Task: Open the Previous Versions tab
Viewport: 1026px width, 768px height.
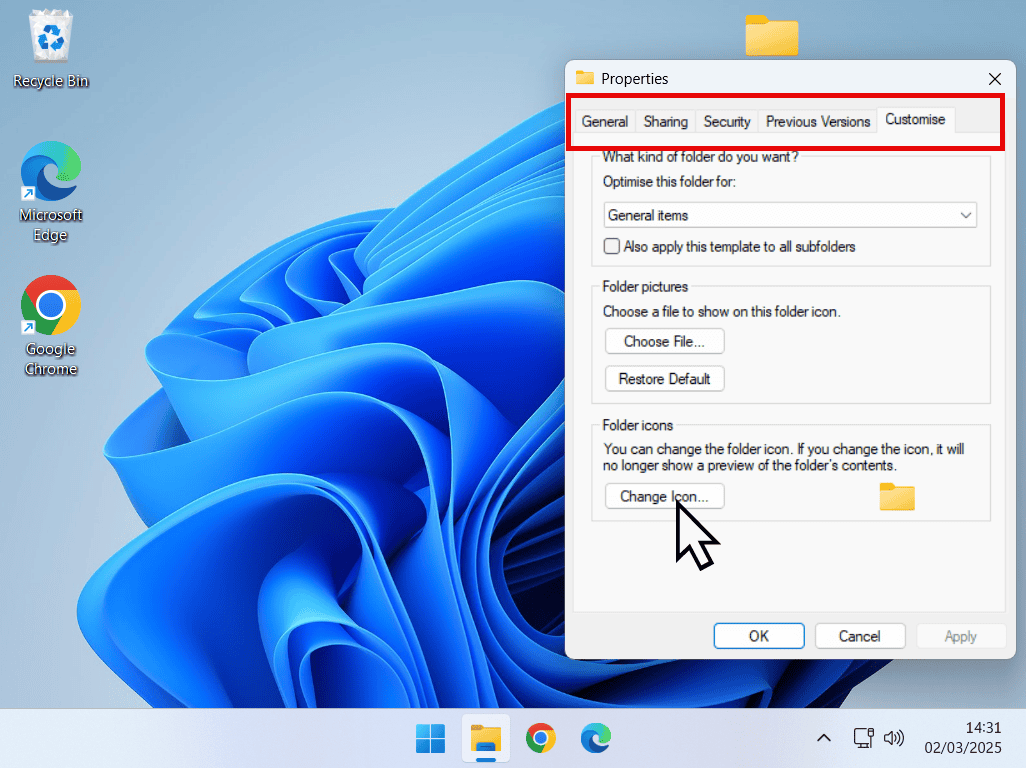Action: (x=817, y=121)
